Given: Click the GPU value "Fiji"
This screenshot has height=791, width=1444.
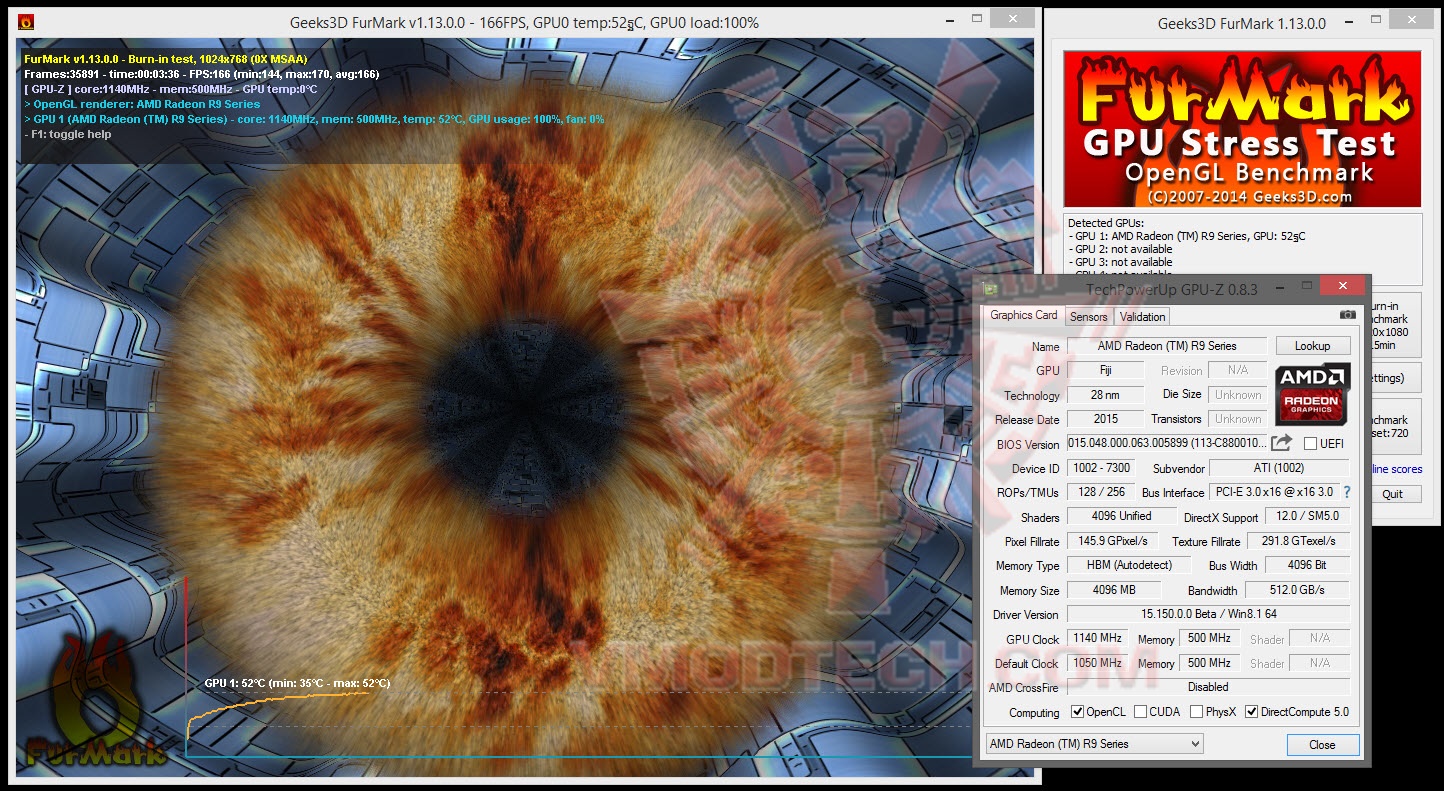Looking at the screenshot, I should (x=1105, y=370).
